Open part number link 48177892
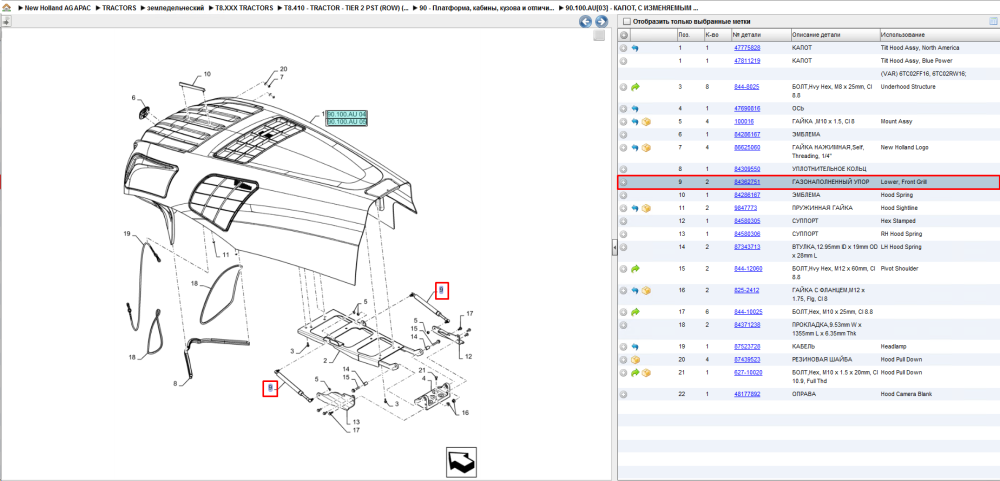This screenshot has width=1000, height=481. tap(747, 394)
